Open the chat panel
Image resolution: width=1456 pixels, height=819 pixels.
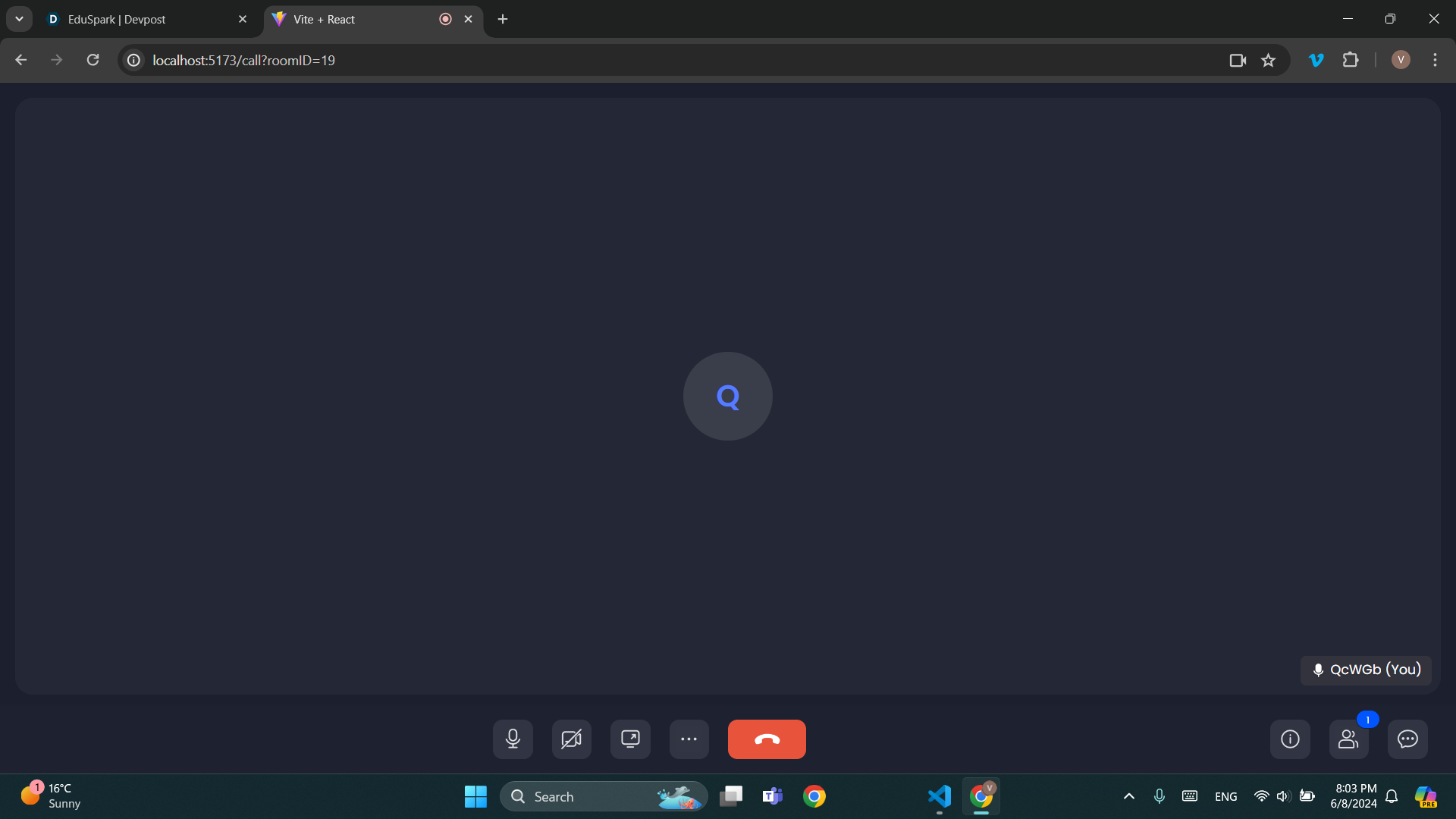point(1407,739)
